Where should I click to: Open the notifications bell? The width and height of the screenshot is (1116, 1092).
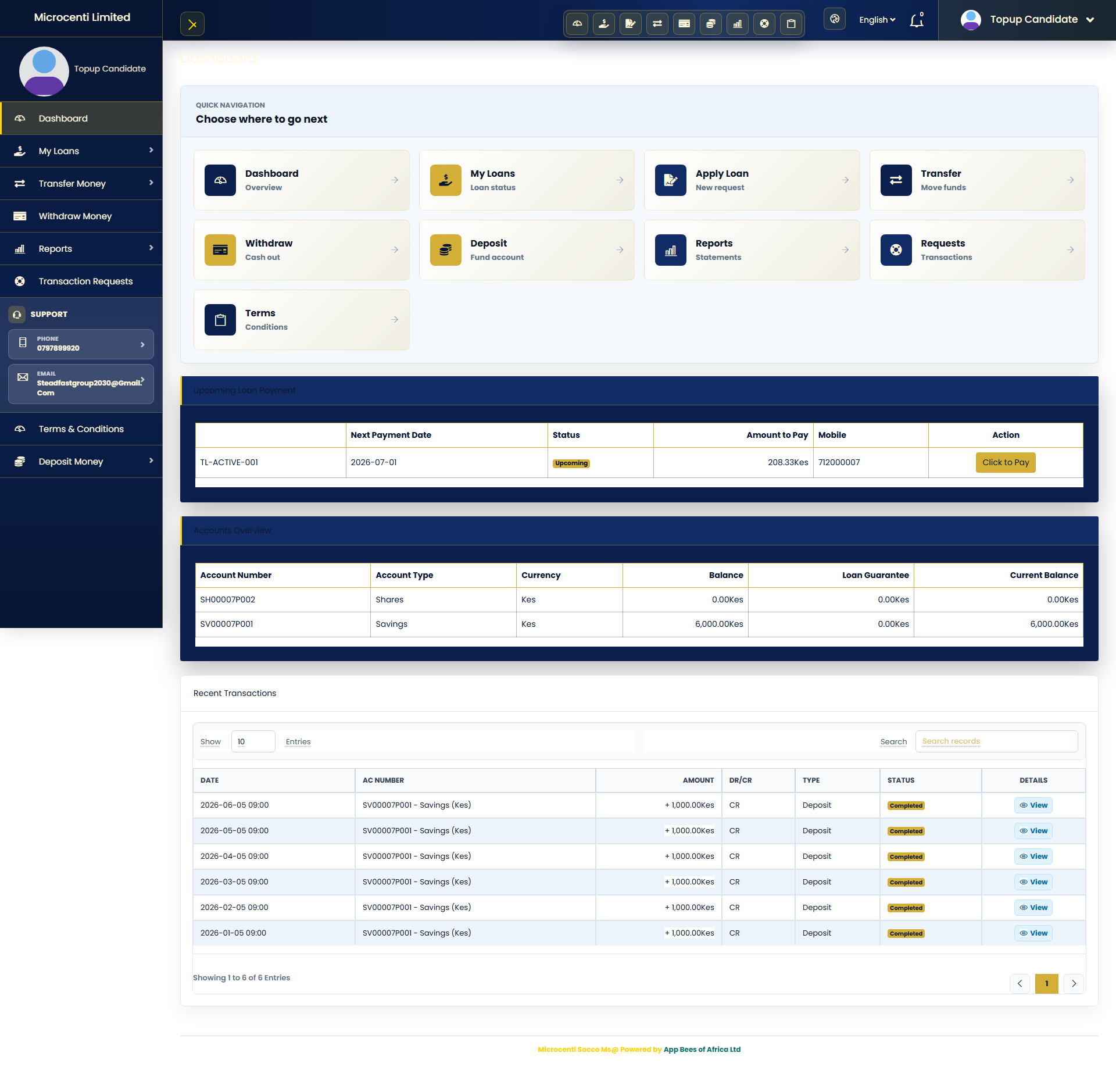917,20
